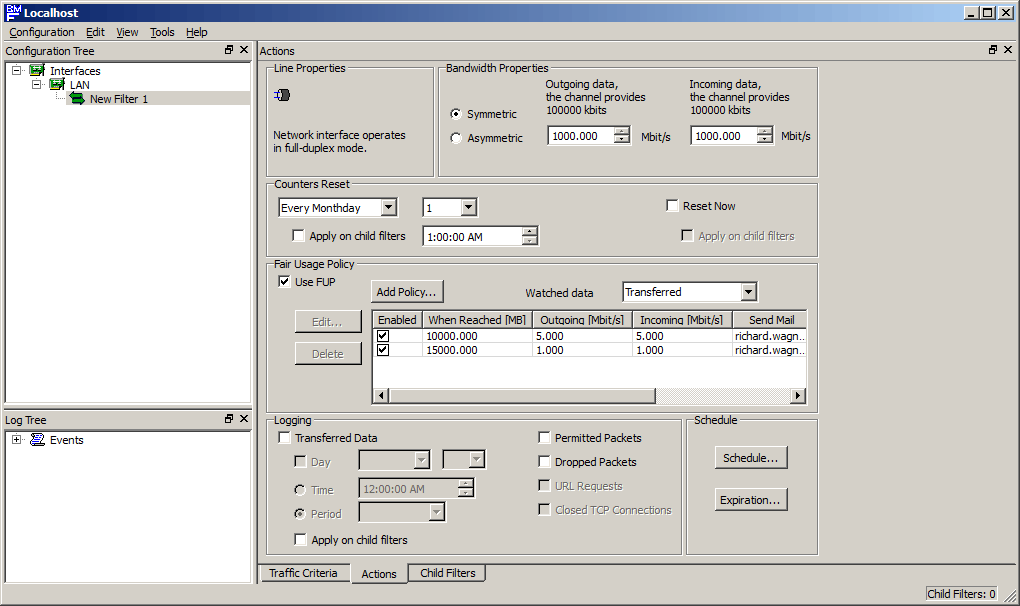1020x606 pixels.
Task: Click the Interfaces icon in Configuration Tree
Action: pyautogui.click(x=37, y=71)
